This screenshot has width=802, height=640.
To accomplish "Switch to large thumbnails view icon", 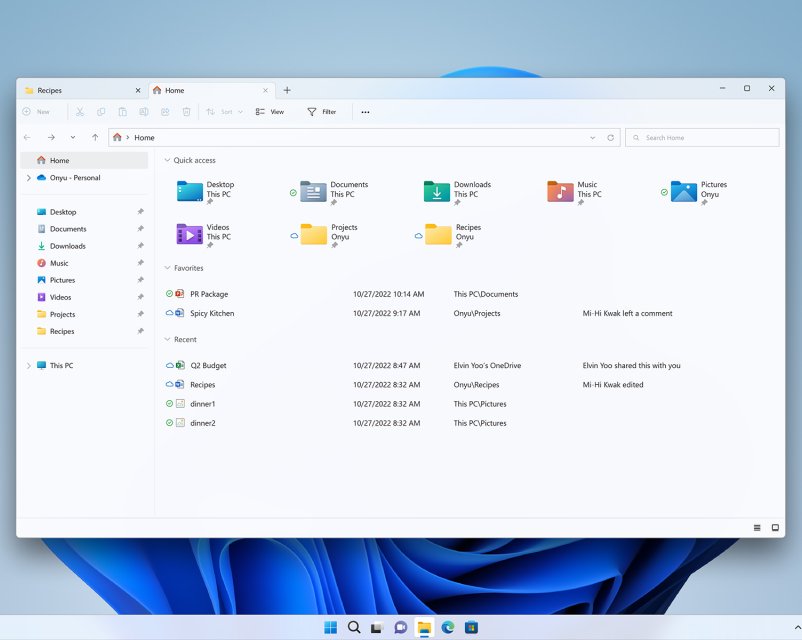I will point(775,527).
